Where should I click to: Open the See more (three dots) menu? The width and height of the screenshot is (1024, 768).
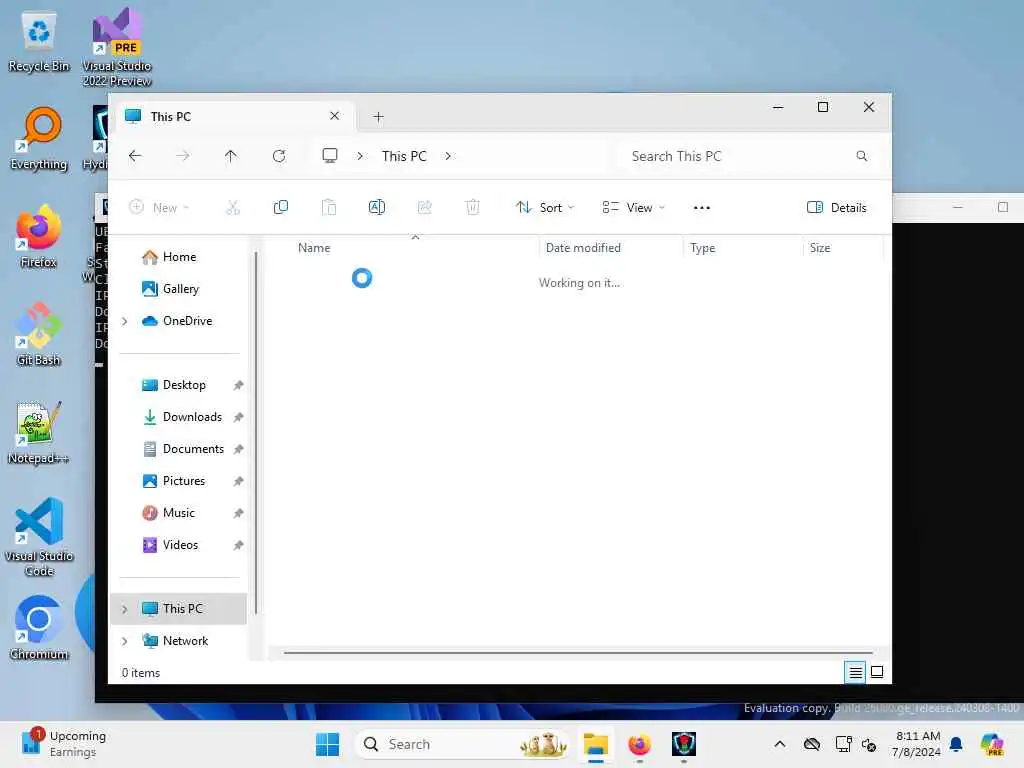[701, 208]
